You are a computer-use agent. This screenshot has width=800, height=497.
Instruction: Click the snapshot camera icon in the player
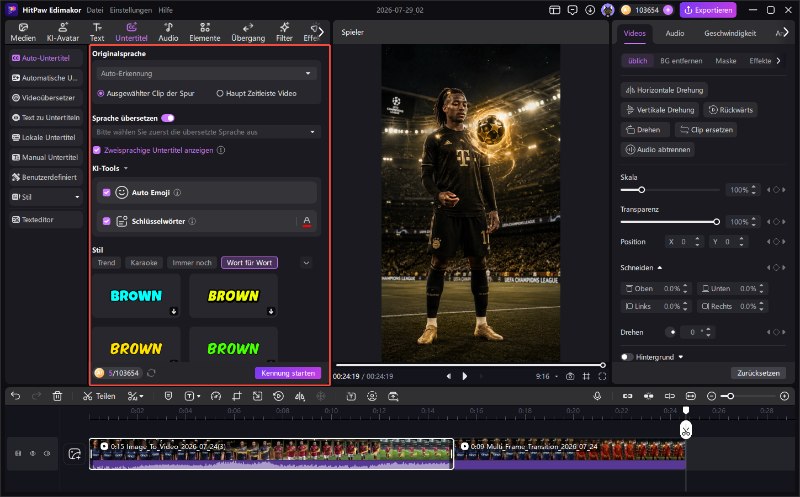coord(570,376)
